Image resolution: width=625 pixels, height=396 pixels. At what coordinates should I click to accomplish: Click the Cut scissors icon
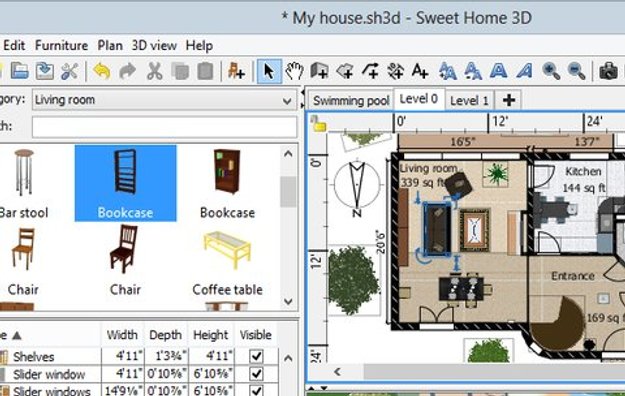(x=154, y=71)
